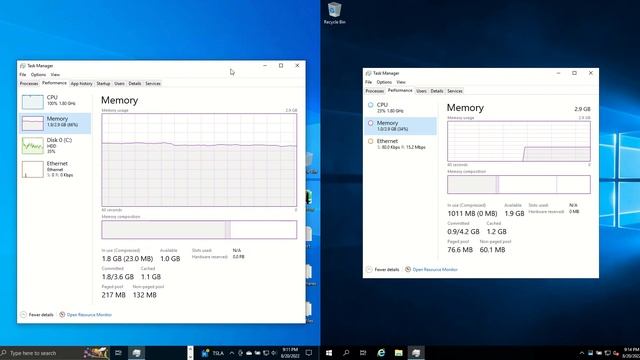Click the muted volume icon in right system tray

616,353
